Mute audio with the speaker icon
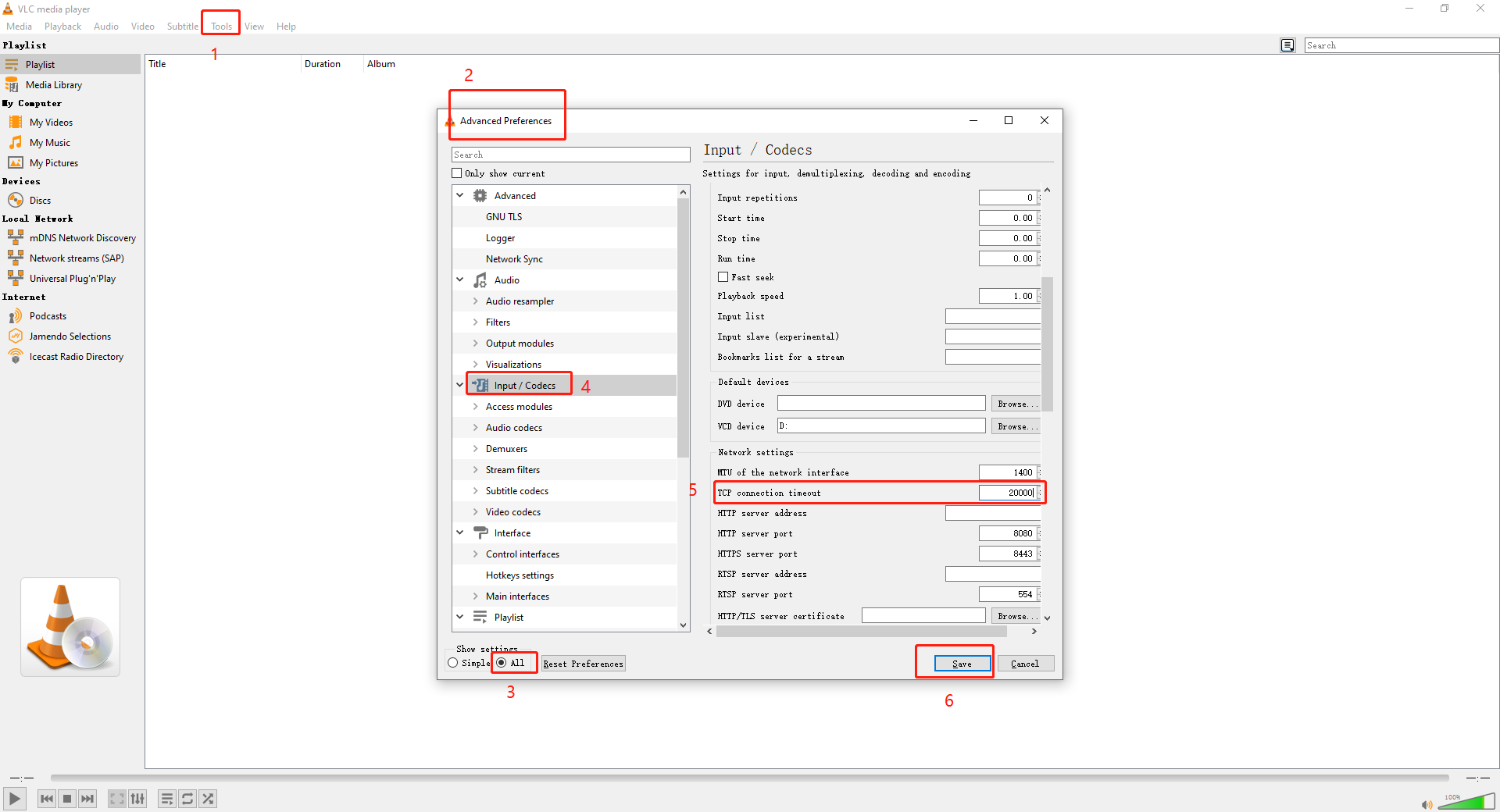The height and width of the screenshot is (812, 1500). [1427, 804]
